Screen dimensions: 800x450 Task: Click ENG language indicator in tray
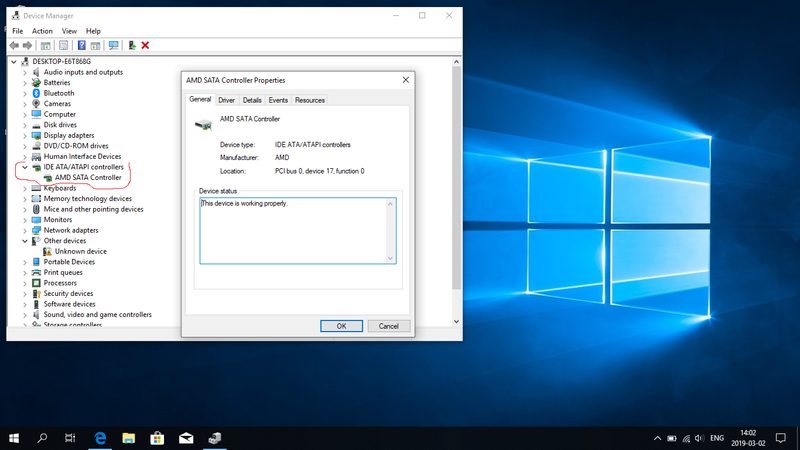pos(717,438)
